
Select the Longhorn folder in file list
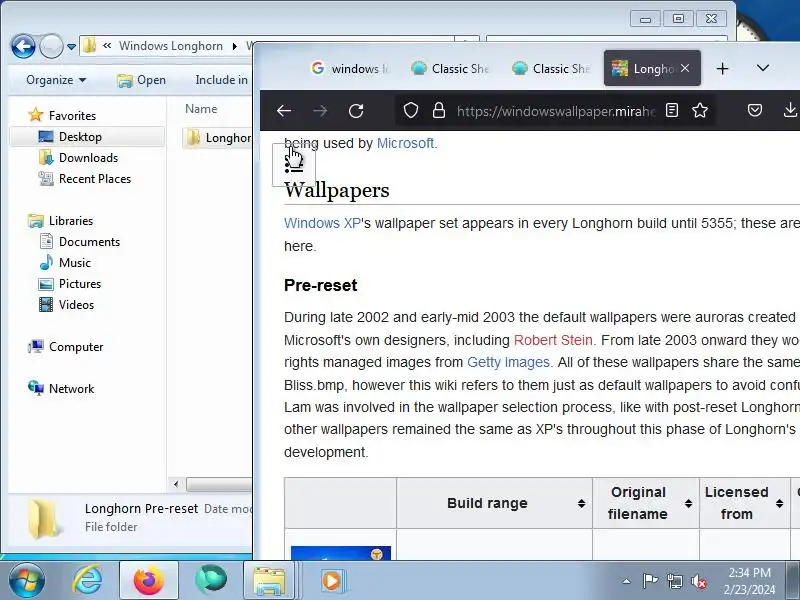pyautogui.click(x=218, y=138)
